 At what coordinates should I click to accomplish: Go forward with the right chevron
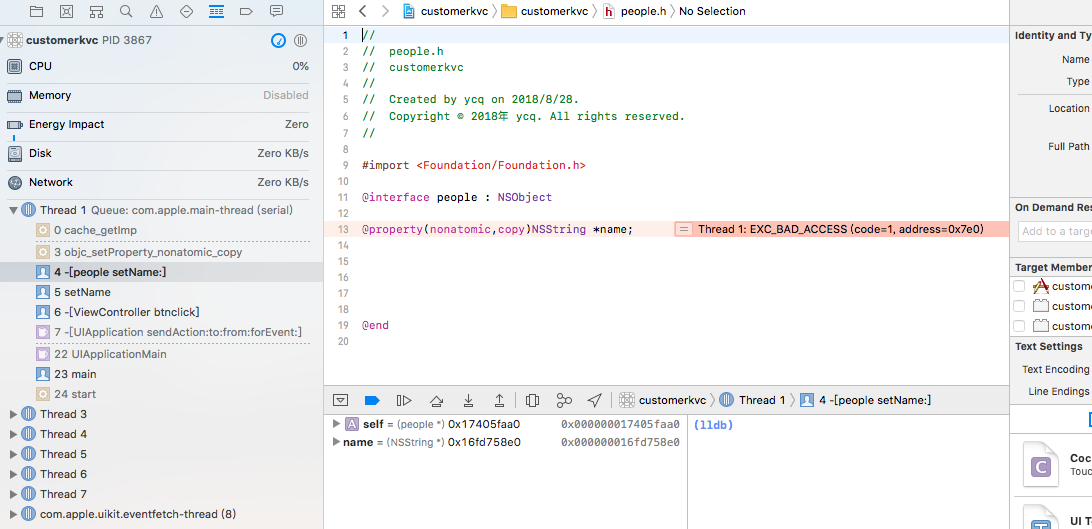385,11
